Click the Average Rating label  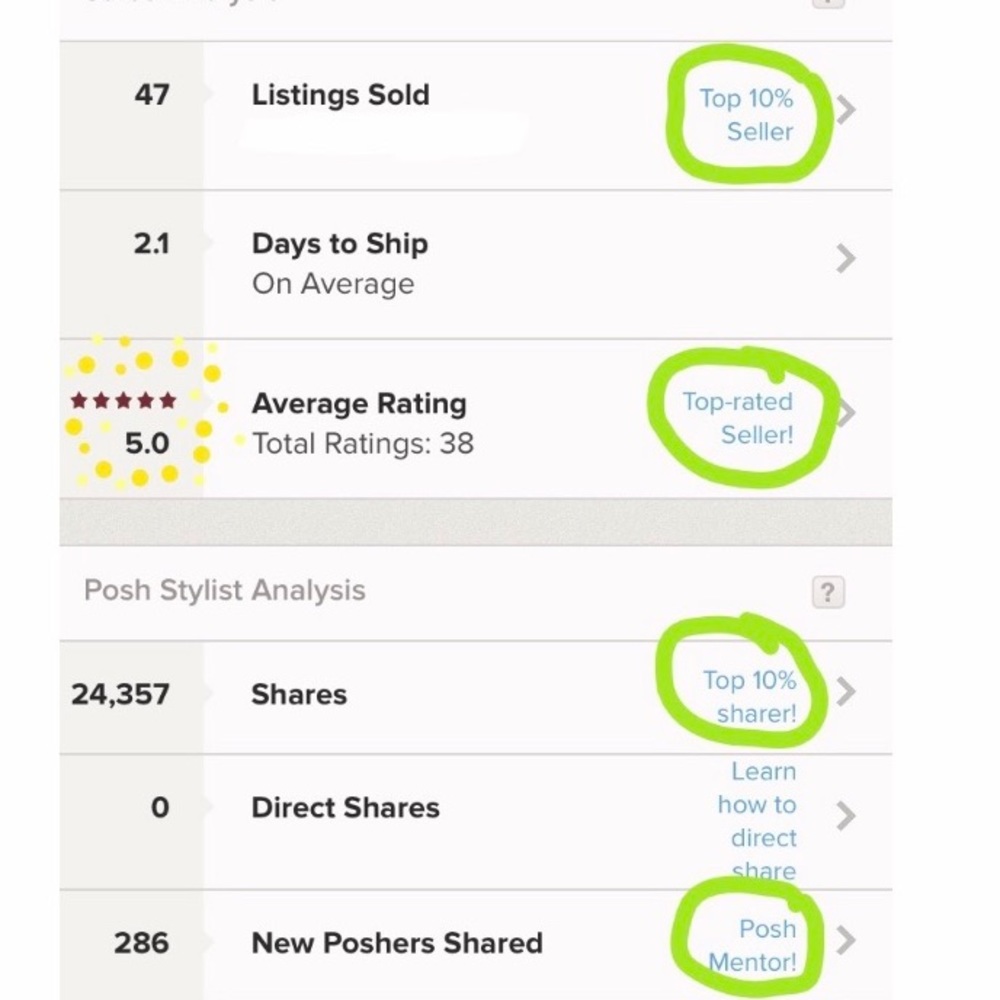tap(359, 404)
